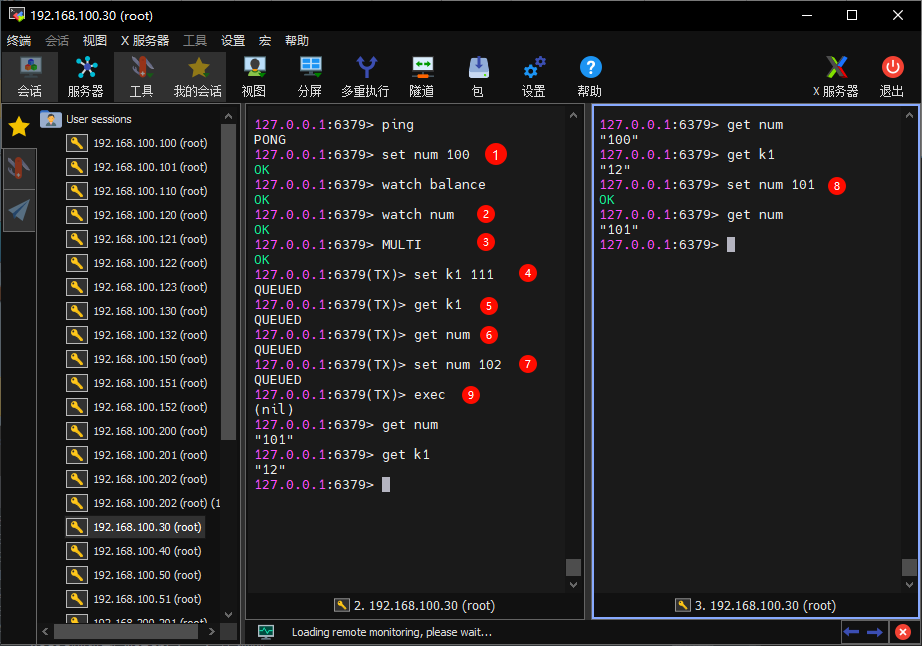Select session 192.168.100.122 (root)
922x646 pixels.
pos(137,263)
